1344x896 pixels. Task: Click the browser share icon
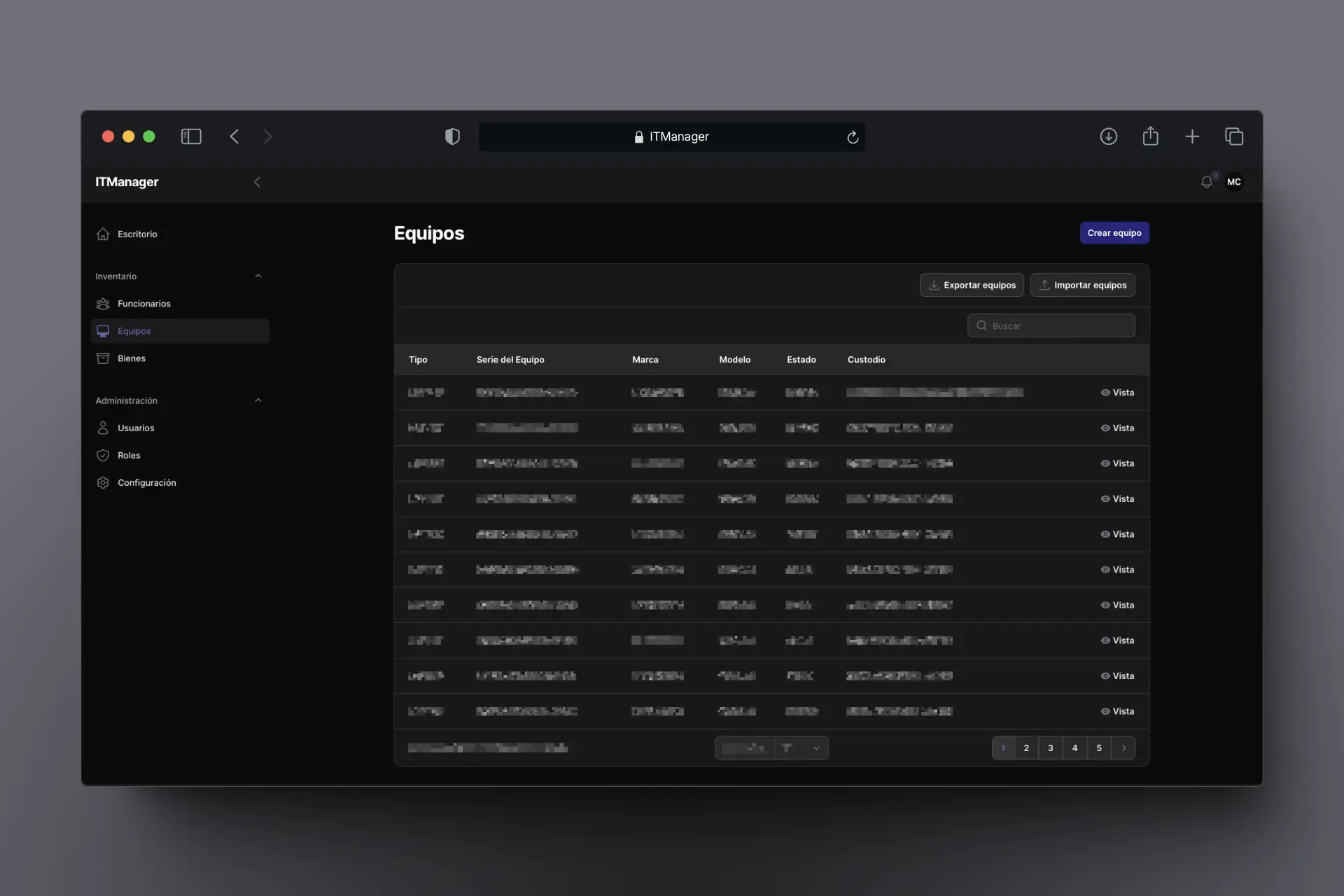coord(1150,136)
